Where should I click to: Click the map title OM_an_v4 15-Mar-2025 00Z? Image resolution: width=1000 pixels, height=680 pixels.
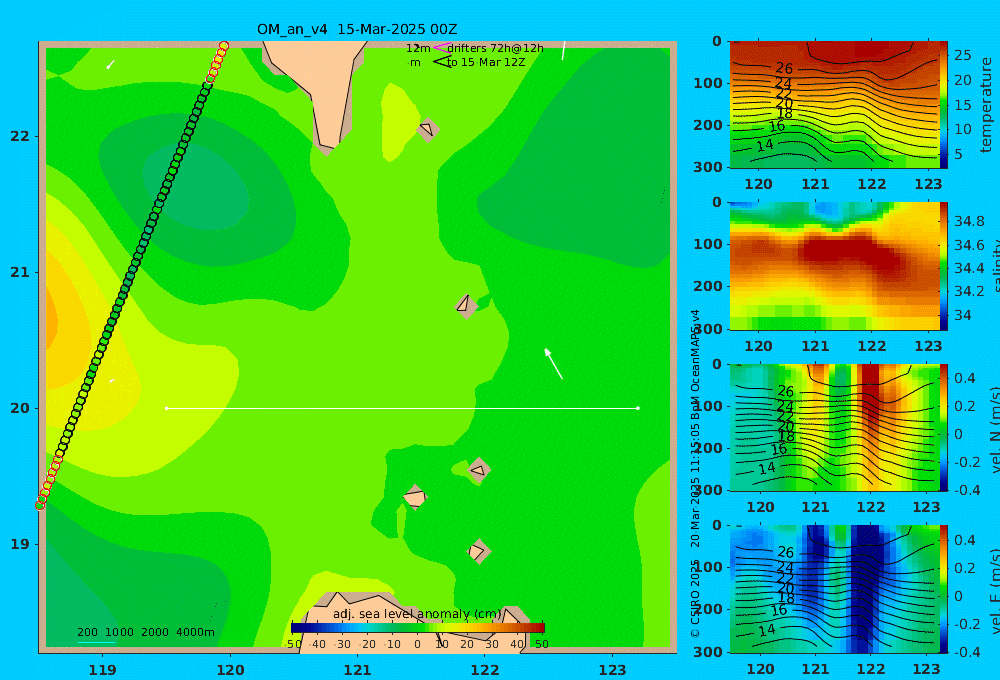click(357, 29)
